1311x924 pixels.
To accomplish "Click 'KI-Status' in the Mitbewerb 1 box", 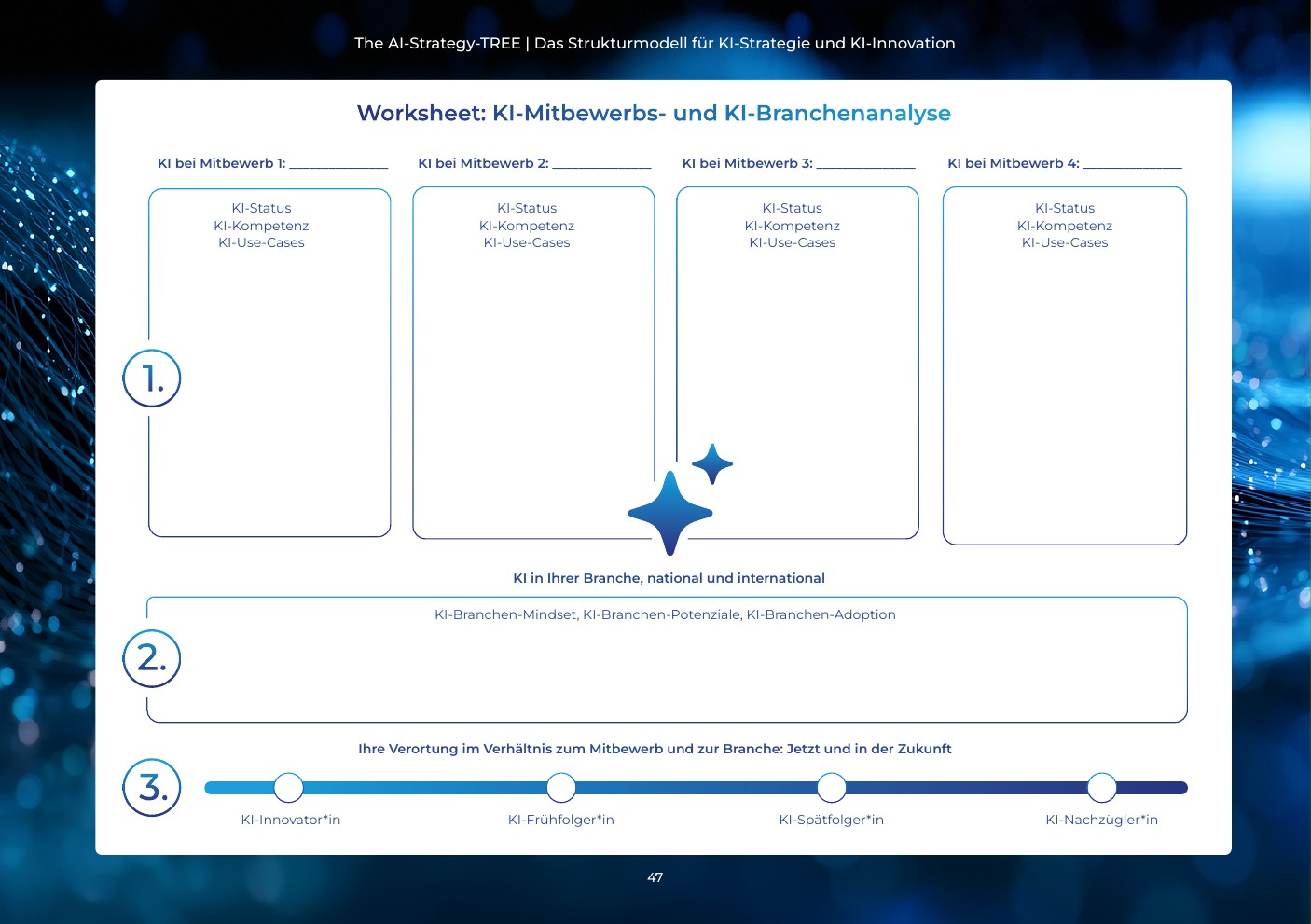I will tap(261, 208).
